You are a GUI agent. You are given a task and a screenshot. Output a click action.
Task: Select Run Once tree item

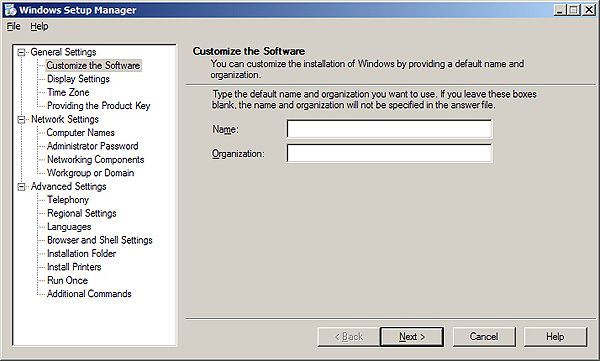coord(67,281)
